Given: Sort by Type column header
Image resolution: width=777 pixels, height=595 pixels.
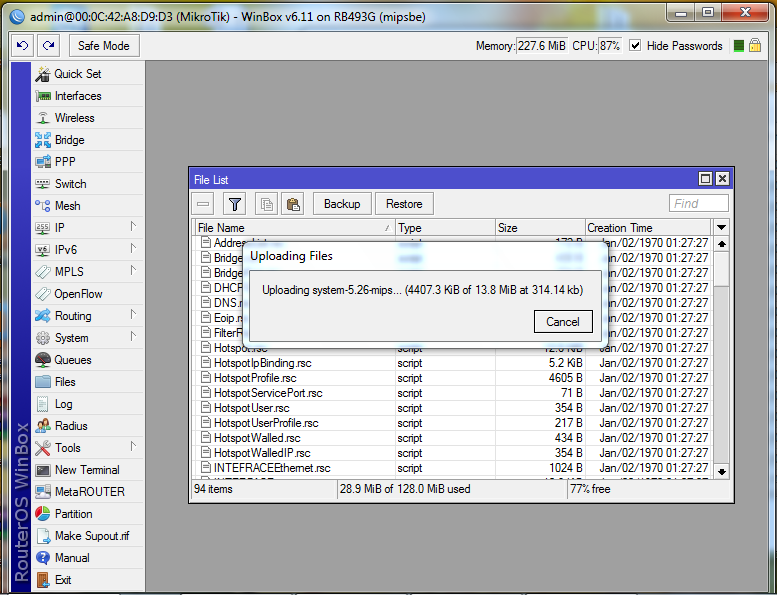Looking at the screenshot, I should coord(445,228).
